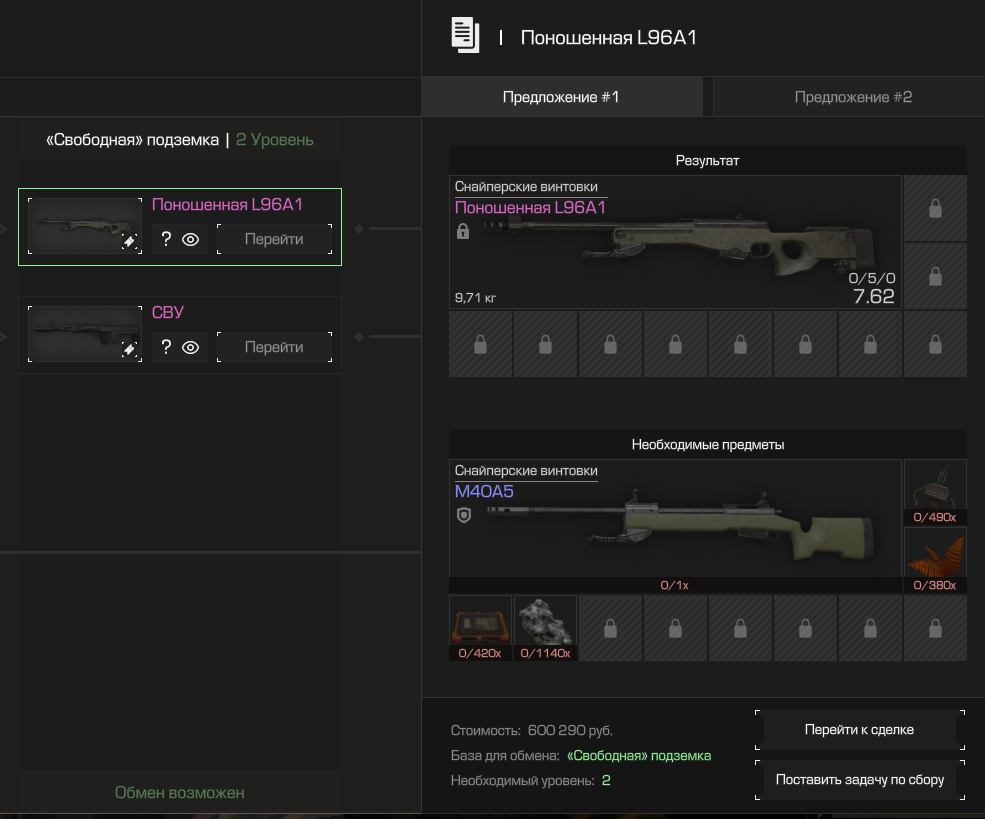Image resolution: width=985 pixels, height=819 pixels.
Task: Click the lock icon under the Поношенная L96A1 result name
Action: point(463,231)
